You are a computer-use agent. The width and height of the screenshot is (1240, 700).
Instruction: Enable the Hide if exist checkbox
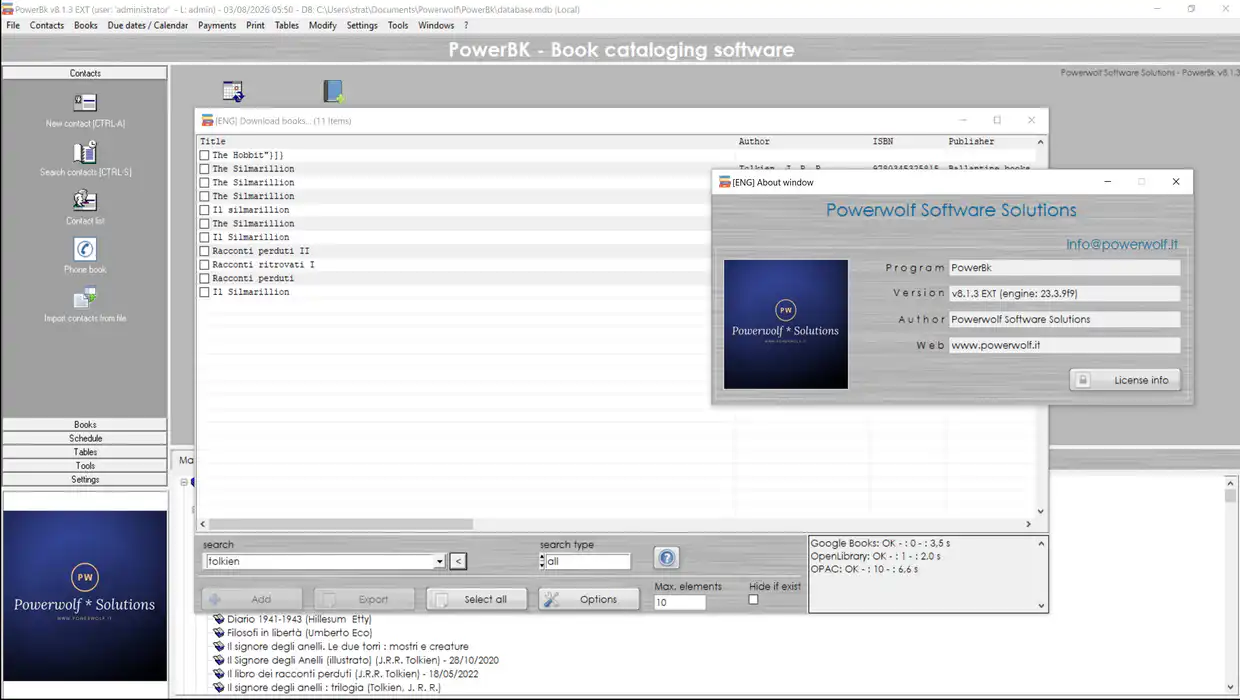click(x=753, y=600)
